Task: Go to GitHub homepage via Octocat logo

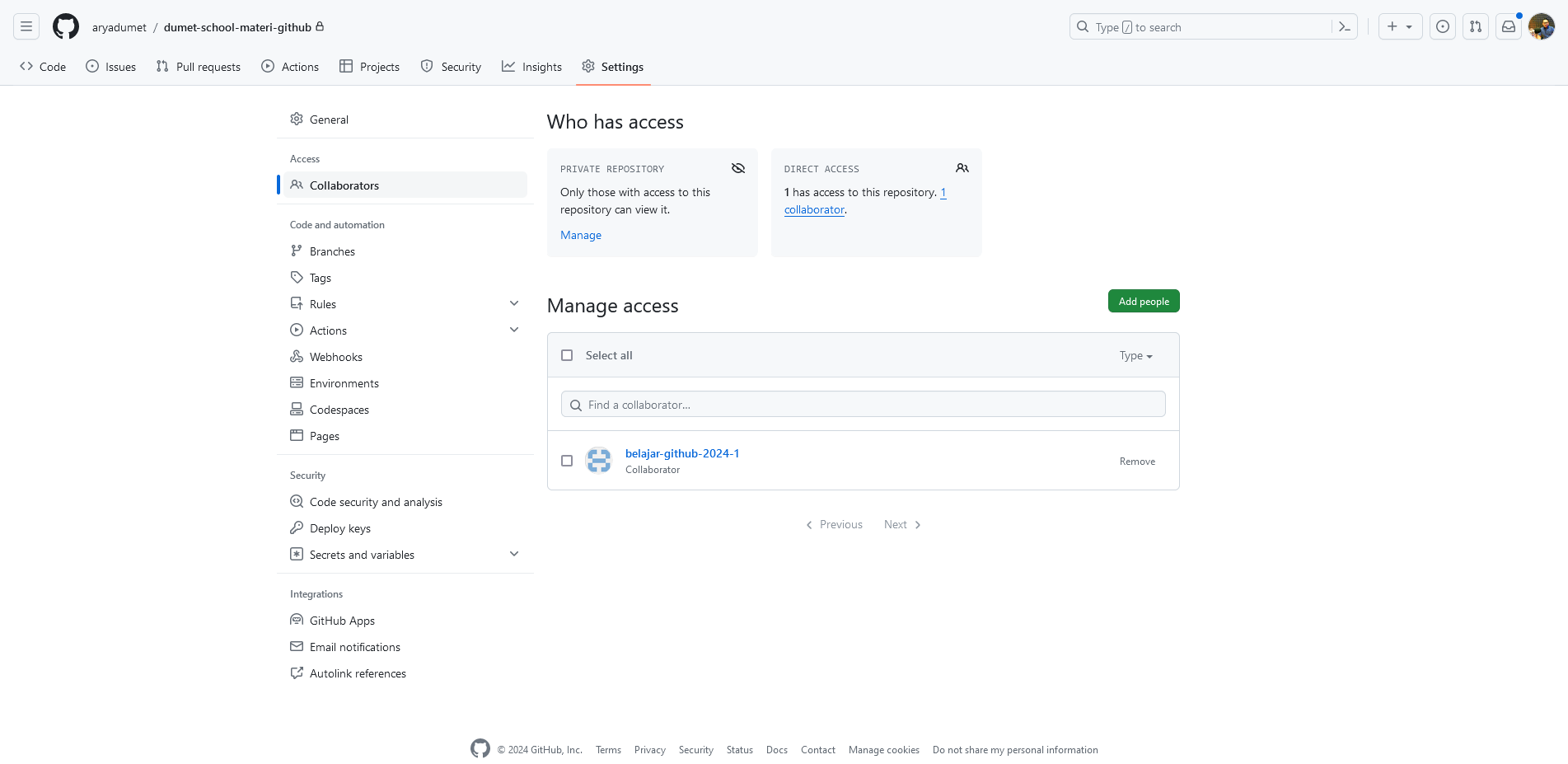Action: pos(66,26)
